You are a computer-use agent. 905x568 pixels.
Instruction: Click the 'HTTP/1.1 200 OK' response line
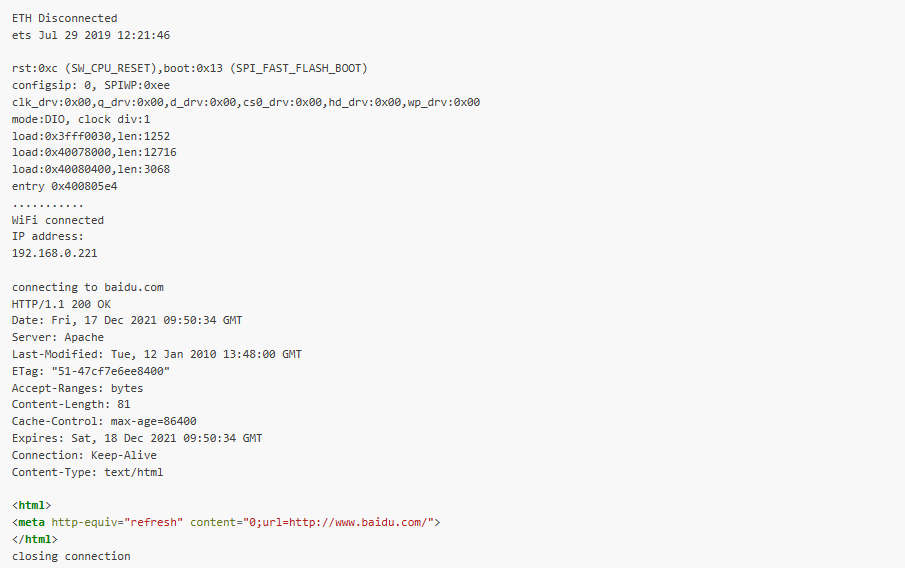[61, 304]
